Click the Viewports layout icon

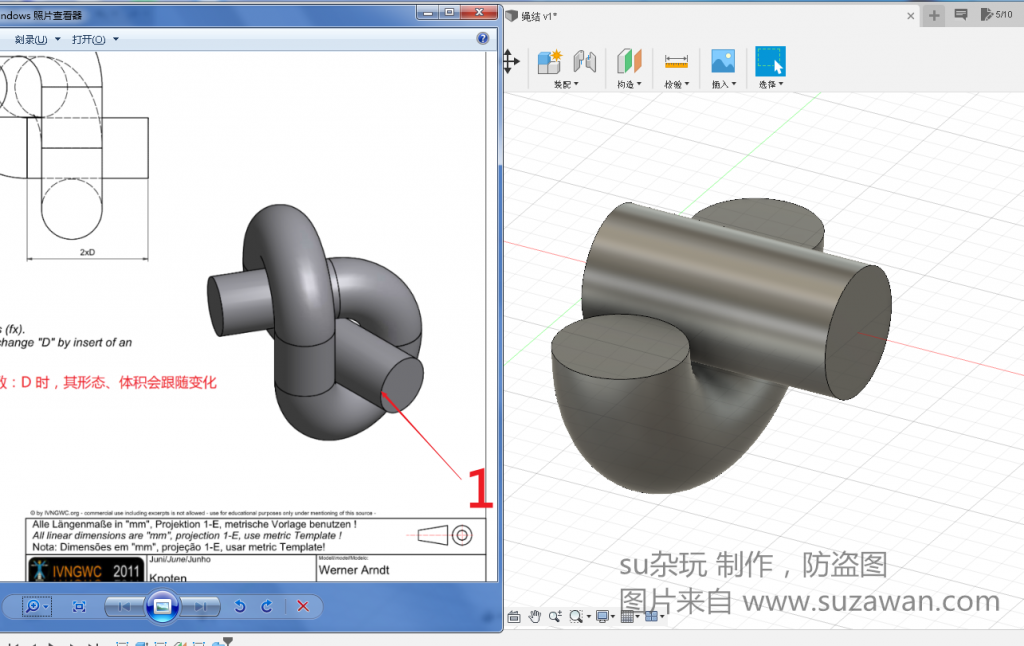click(651, 616)
